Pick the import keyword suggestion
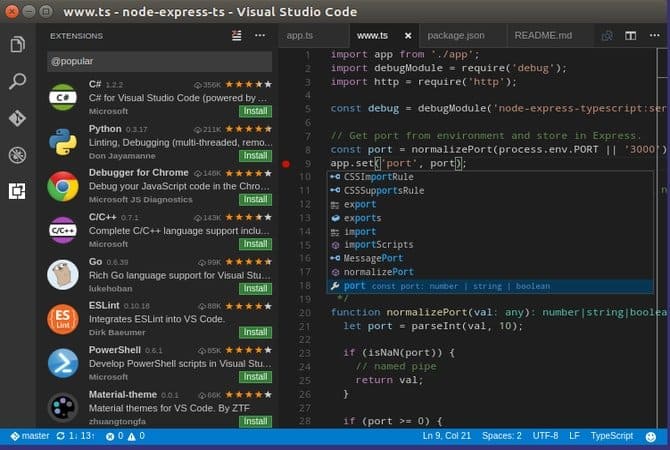Image resolution: width=670 pixels, height=450 pixels. click(x=490, y=232)
